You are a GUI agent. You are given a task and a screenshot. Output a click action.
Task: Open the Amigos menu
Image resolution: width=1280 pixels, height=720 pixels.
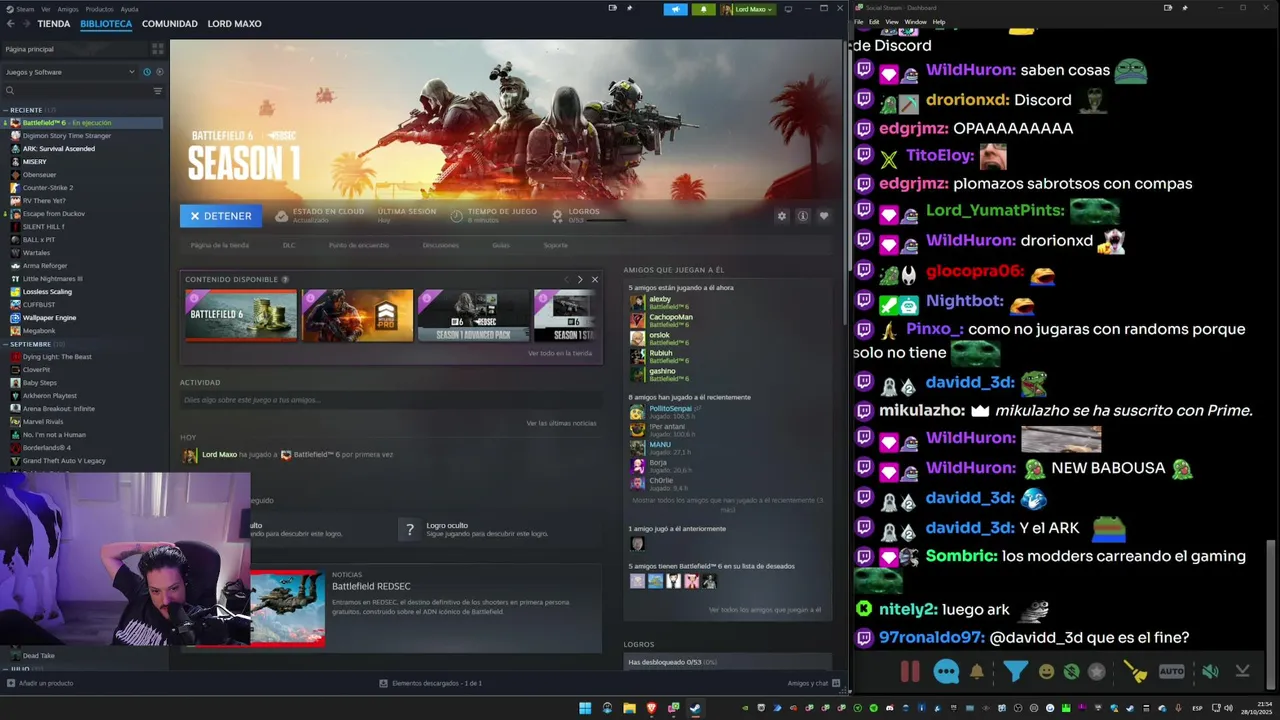(x=68, y=9)
